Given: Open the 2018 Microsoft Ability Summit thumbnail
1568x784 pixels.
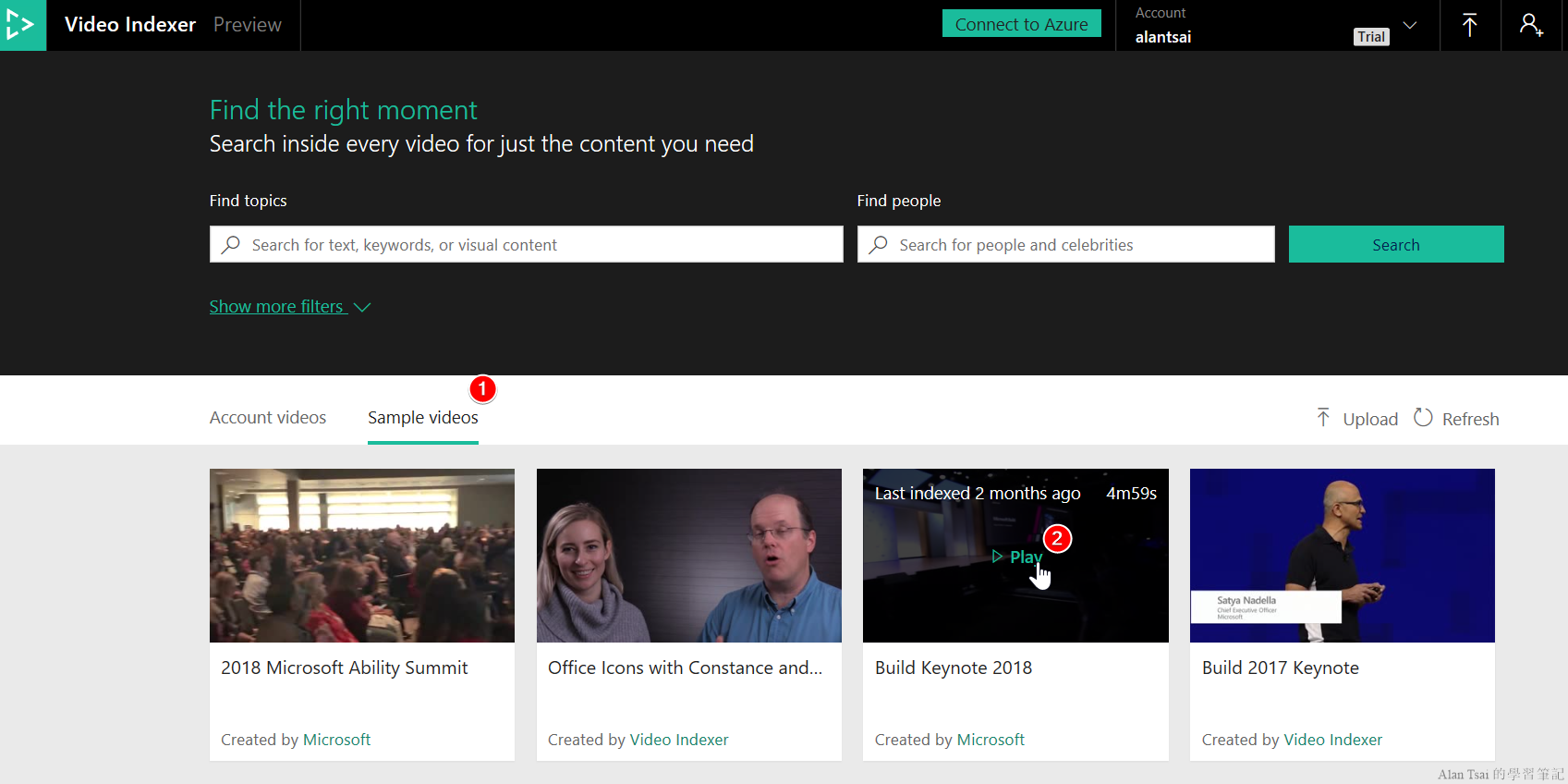Looking at the screenshot, I should (362, 556).
